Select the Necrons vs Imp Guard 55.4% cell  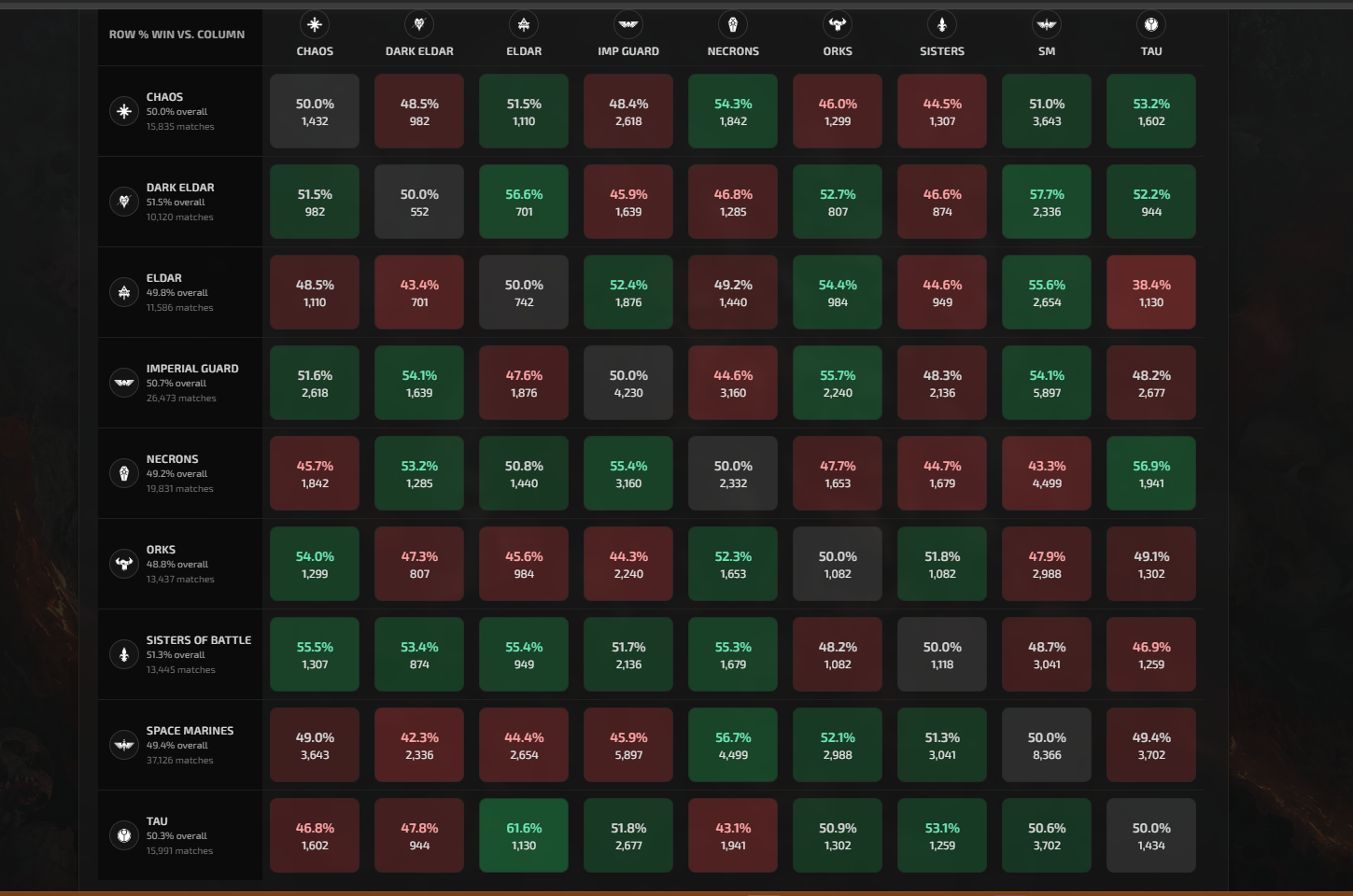point(628,473)
